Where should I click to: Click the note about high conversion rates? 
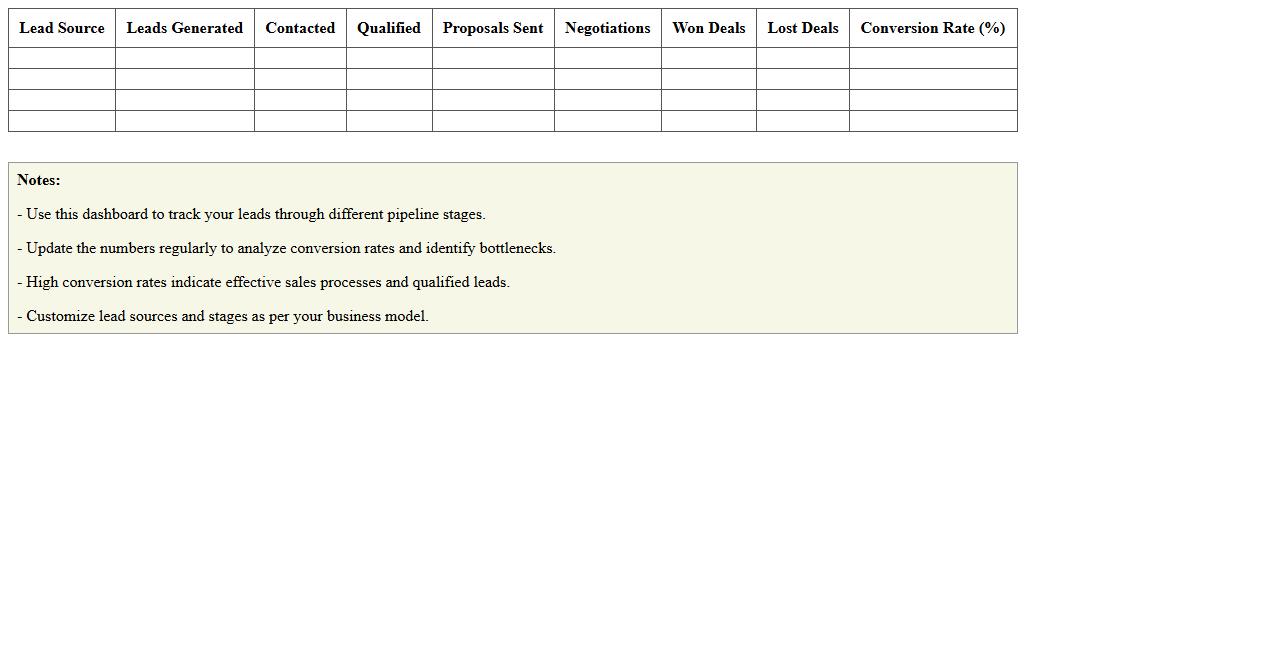263,282
